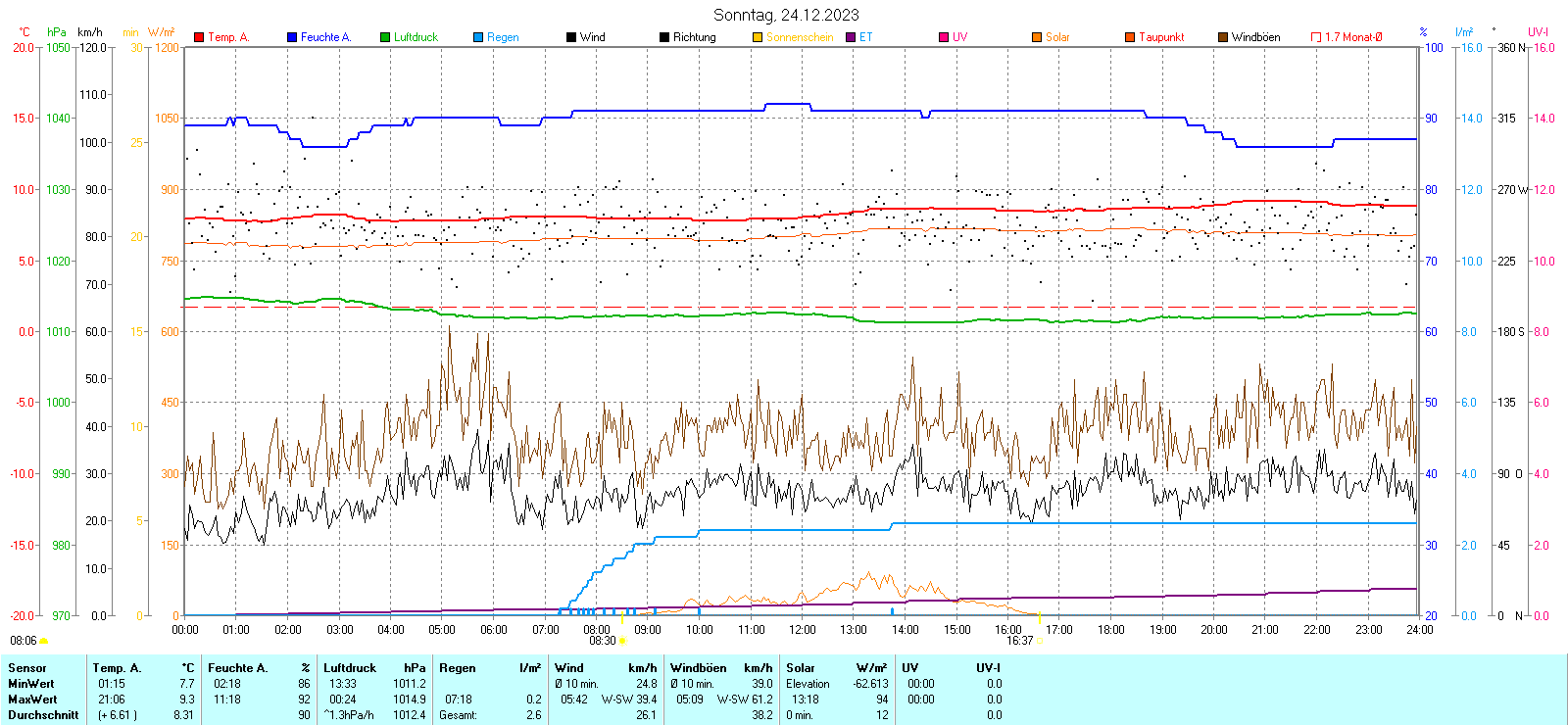Select the purple ET legend marker
The image size is (1568, 725).
tap(851, 37)
